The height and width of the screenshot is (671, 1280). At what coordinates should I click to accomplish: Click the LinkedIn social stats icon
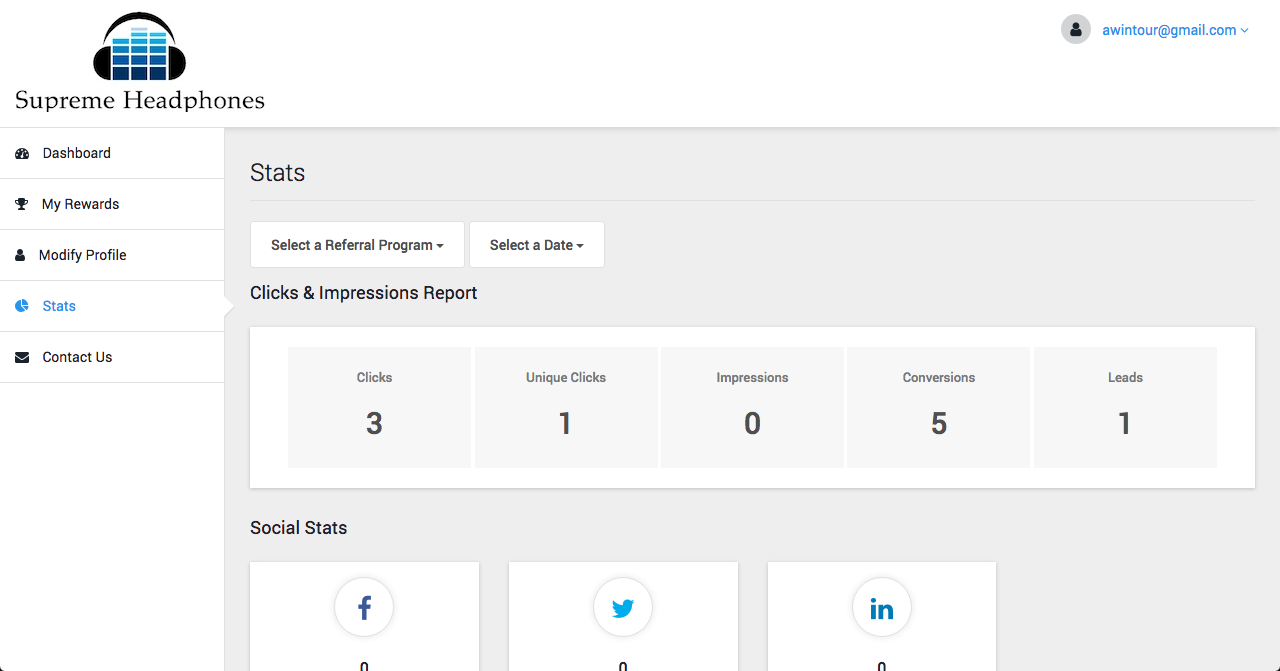coord(881,608)
